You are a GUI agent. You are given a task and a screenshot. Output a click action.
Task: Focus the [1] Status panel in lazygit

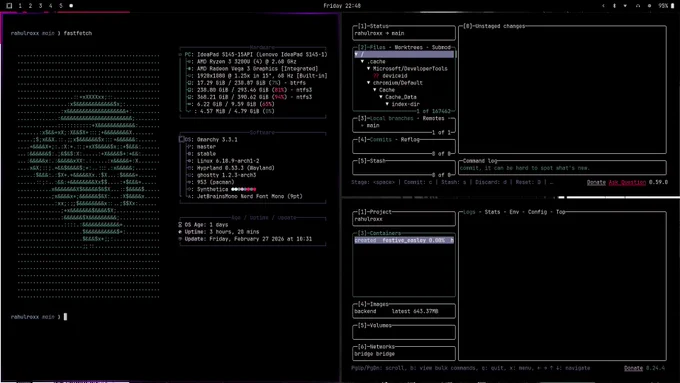click(404, 33)
